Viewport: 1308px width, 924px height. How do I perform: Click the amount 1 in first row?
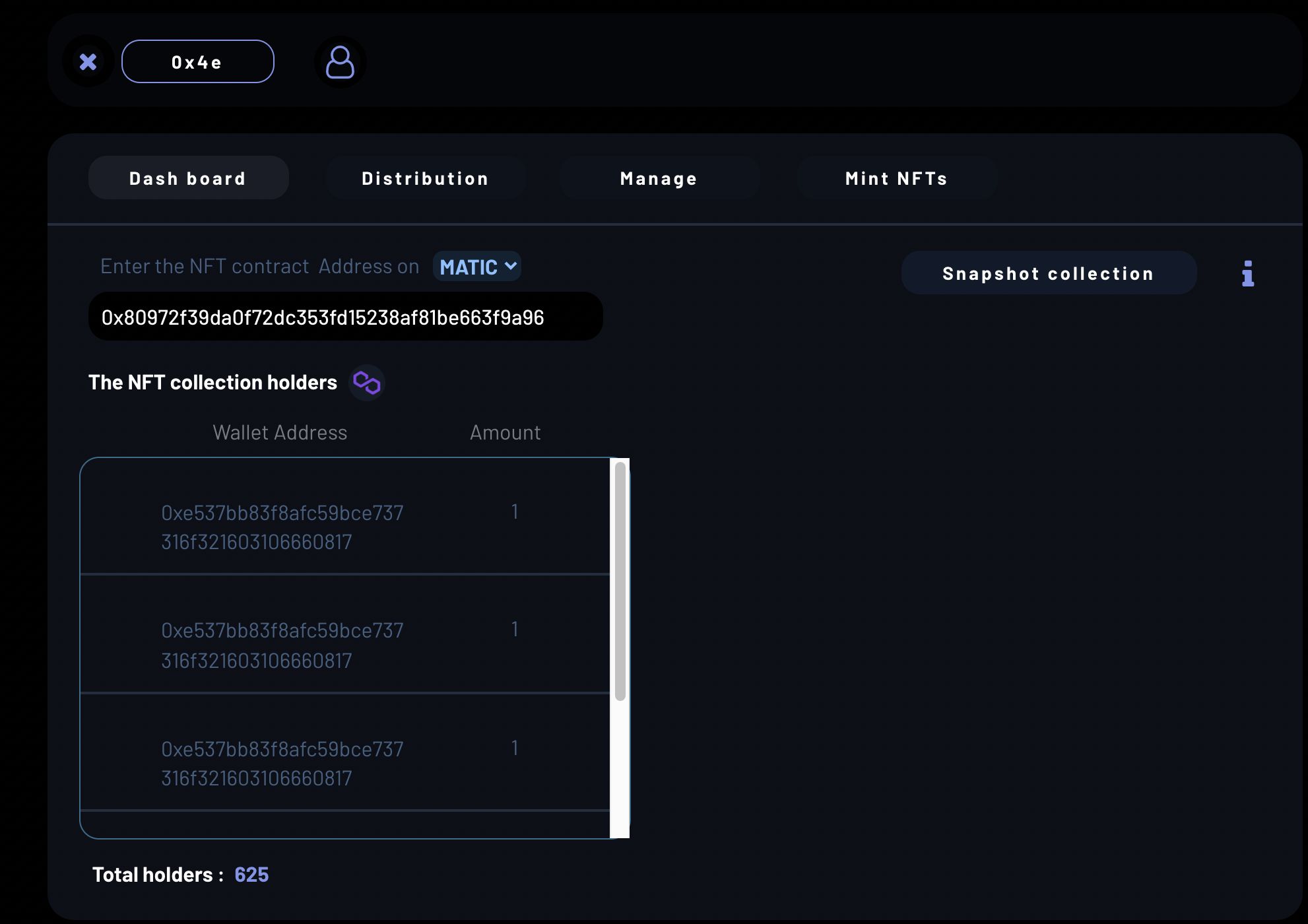(515, 511)
